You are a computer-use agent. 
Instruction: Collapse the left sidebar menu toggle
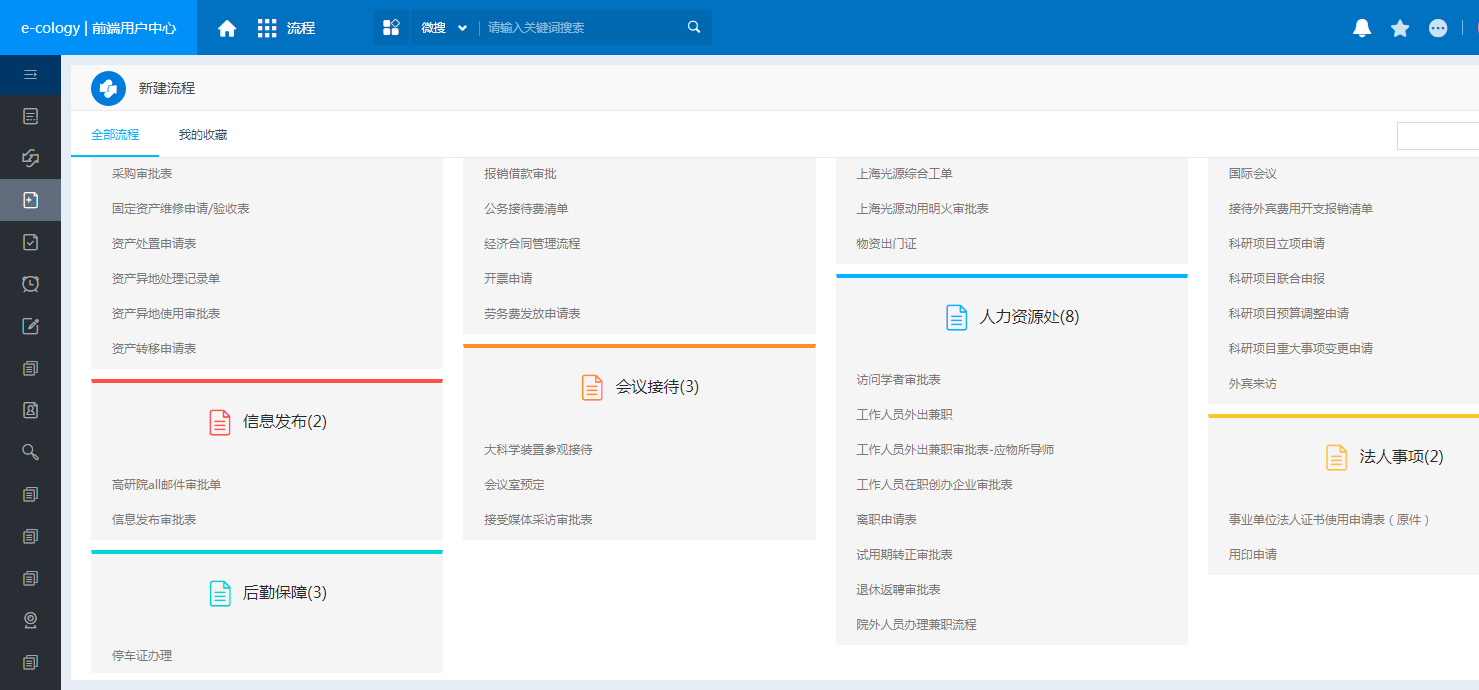(x=30, y=74)
